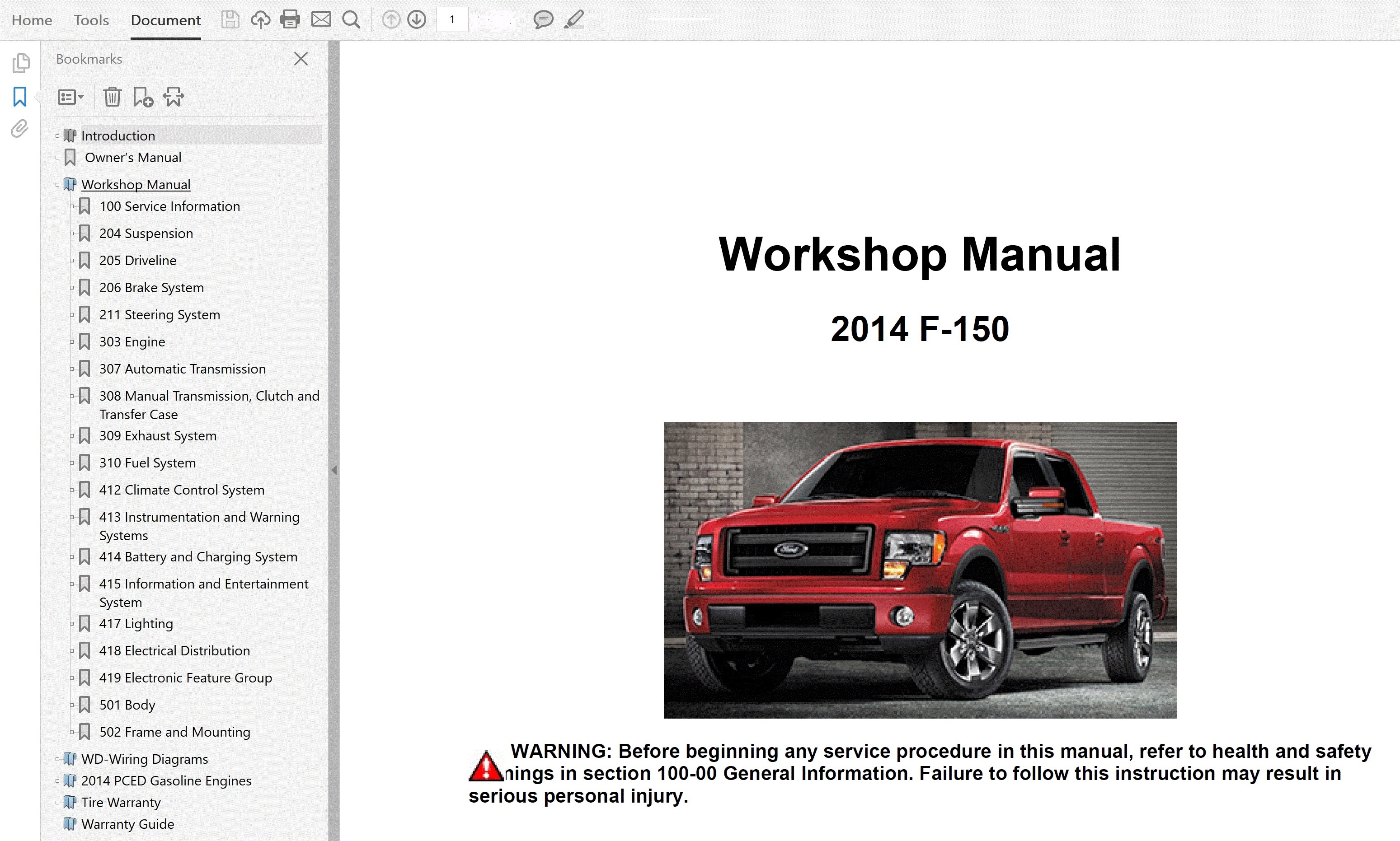The image size is (1400, 841).
Task: Open bookmarks options dropdown menu
Action: pos(70,97)
